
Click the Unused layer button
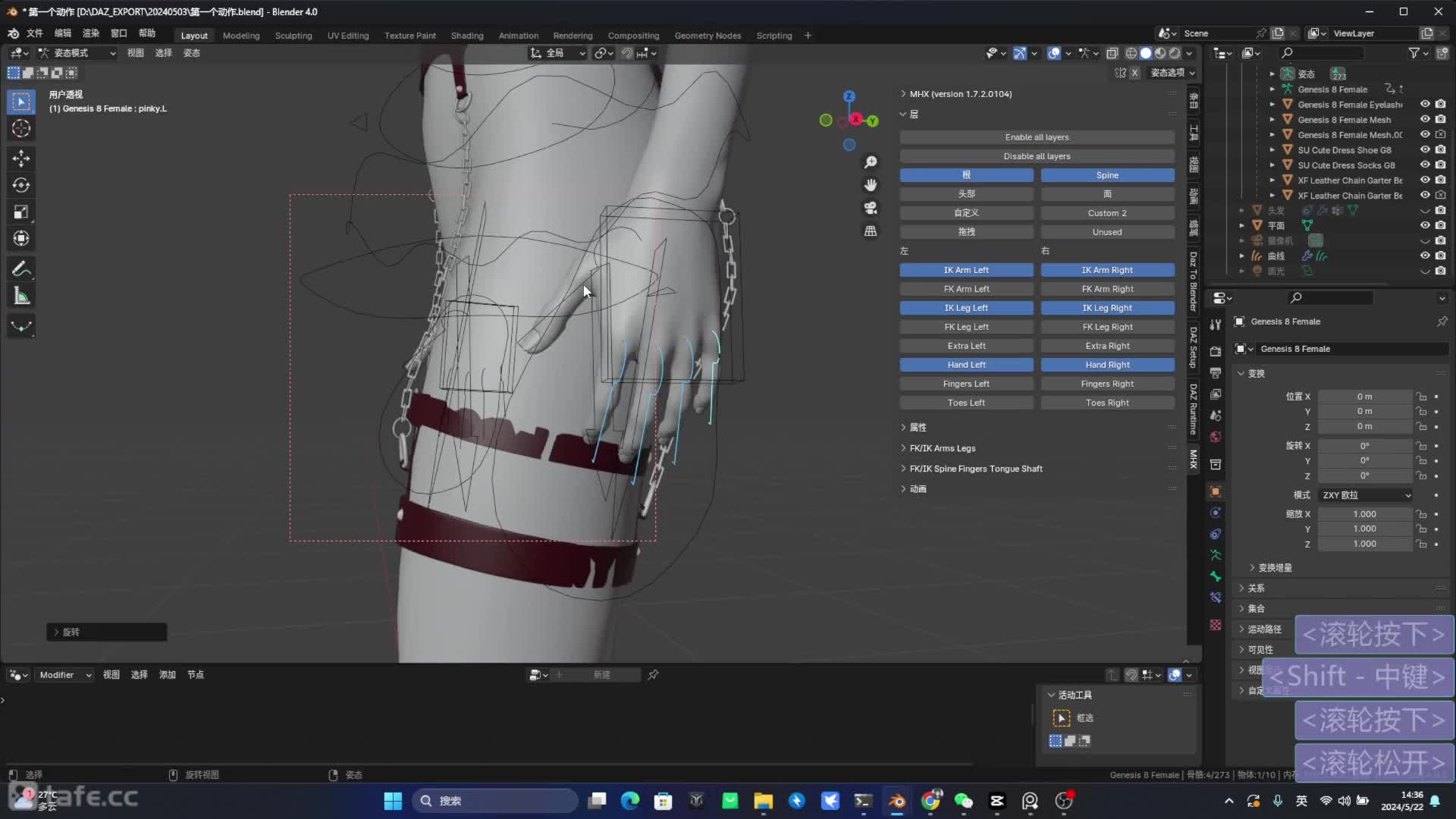pos(1107,232)
